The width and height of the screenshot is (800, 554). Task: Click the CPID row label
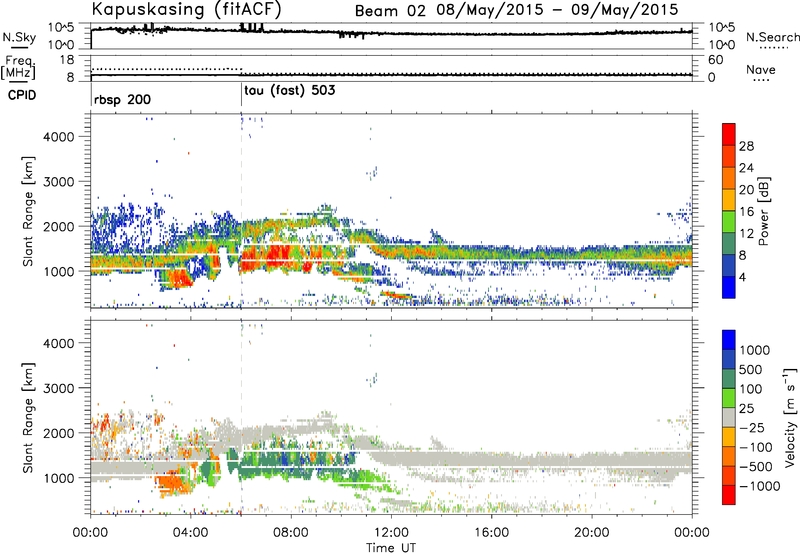[22, 95]
